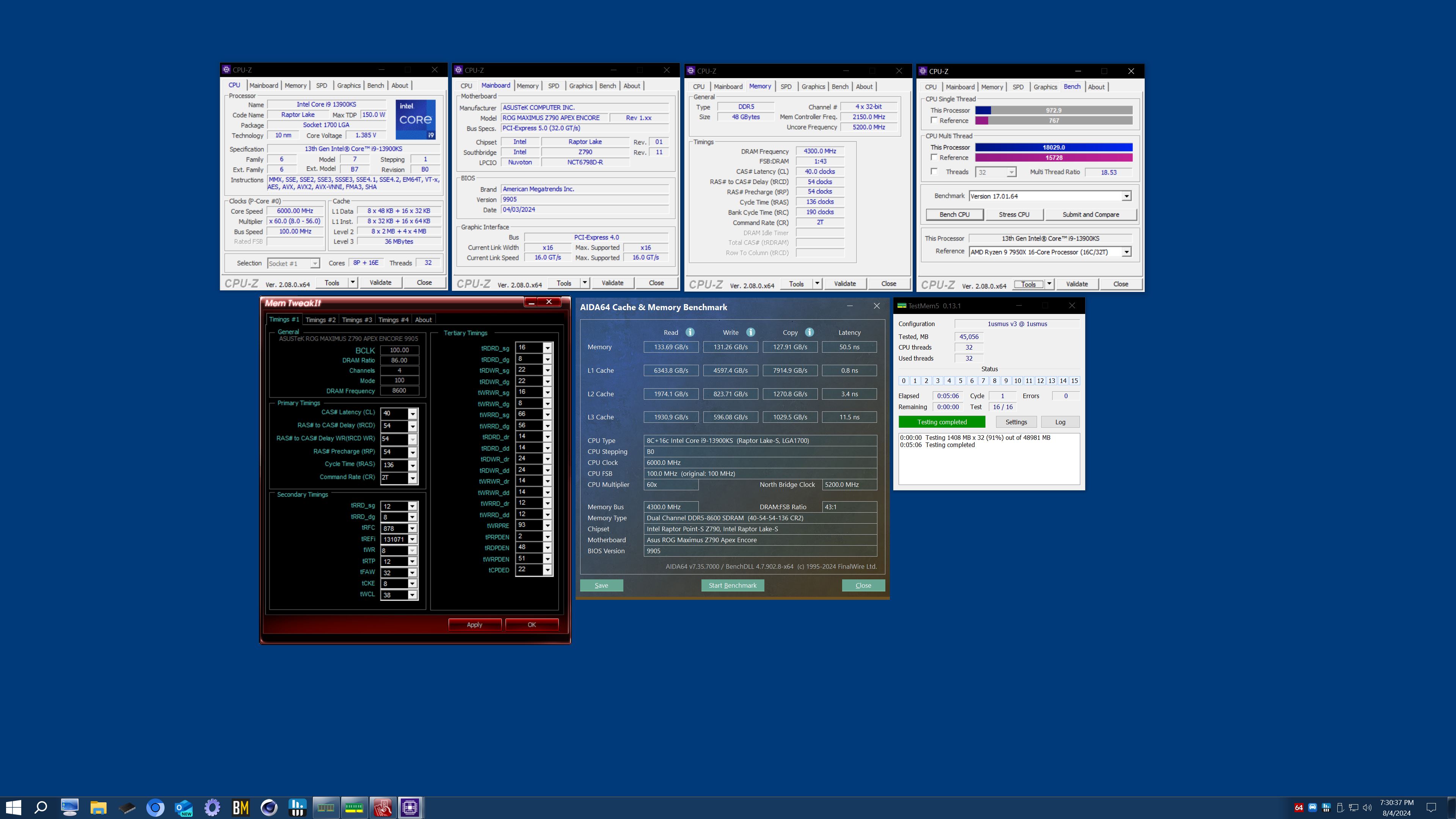The width and height of the screenshot is (1456, 819).
Task: Open blue car tray icon
Action: (1312, 808)
